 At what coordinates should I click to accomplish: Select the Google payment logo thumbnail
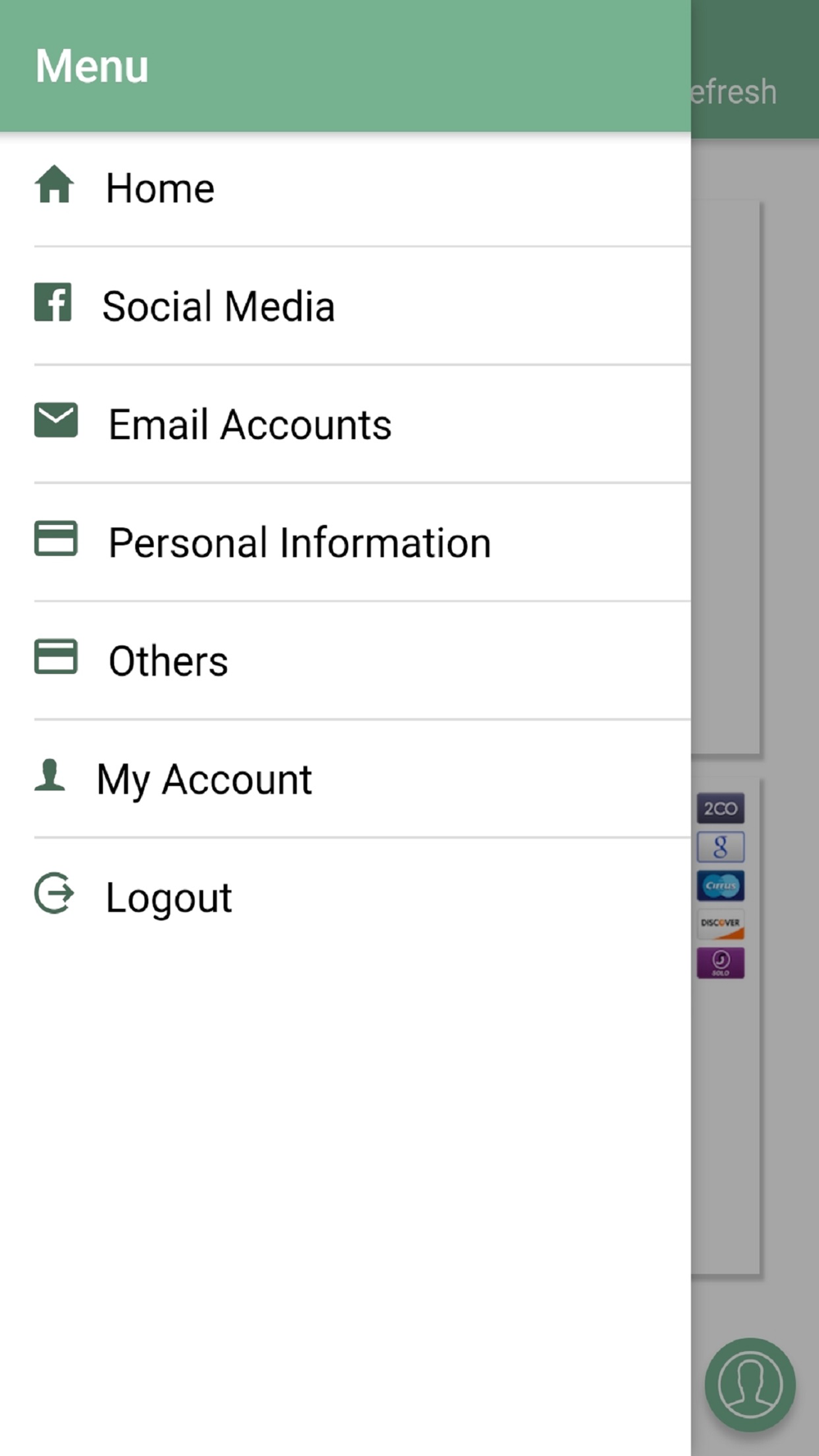(x=721, y=847)
